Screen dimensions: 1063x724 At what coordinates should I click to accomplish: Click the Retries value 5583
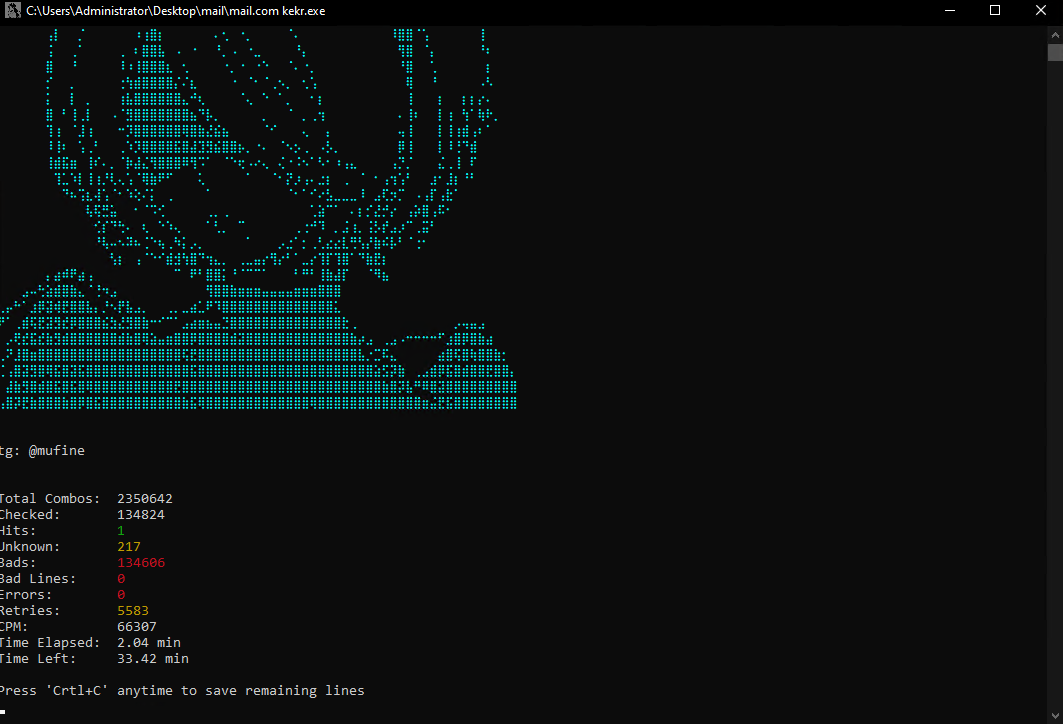pyautogui.click(x=133, y=611)
